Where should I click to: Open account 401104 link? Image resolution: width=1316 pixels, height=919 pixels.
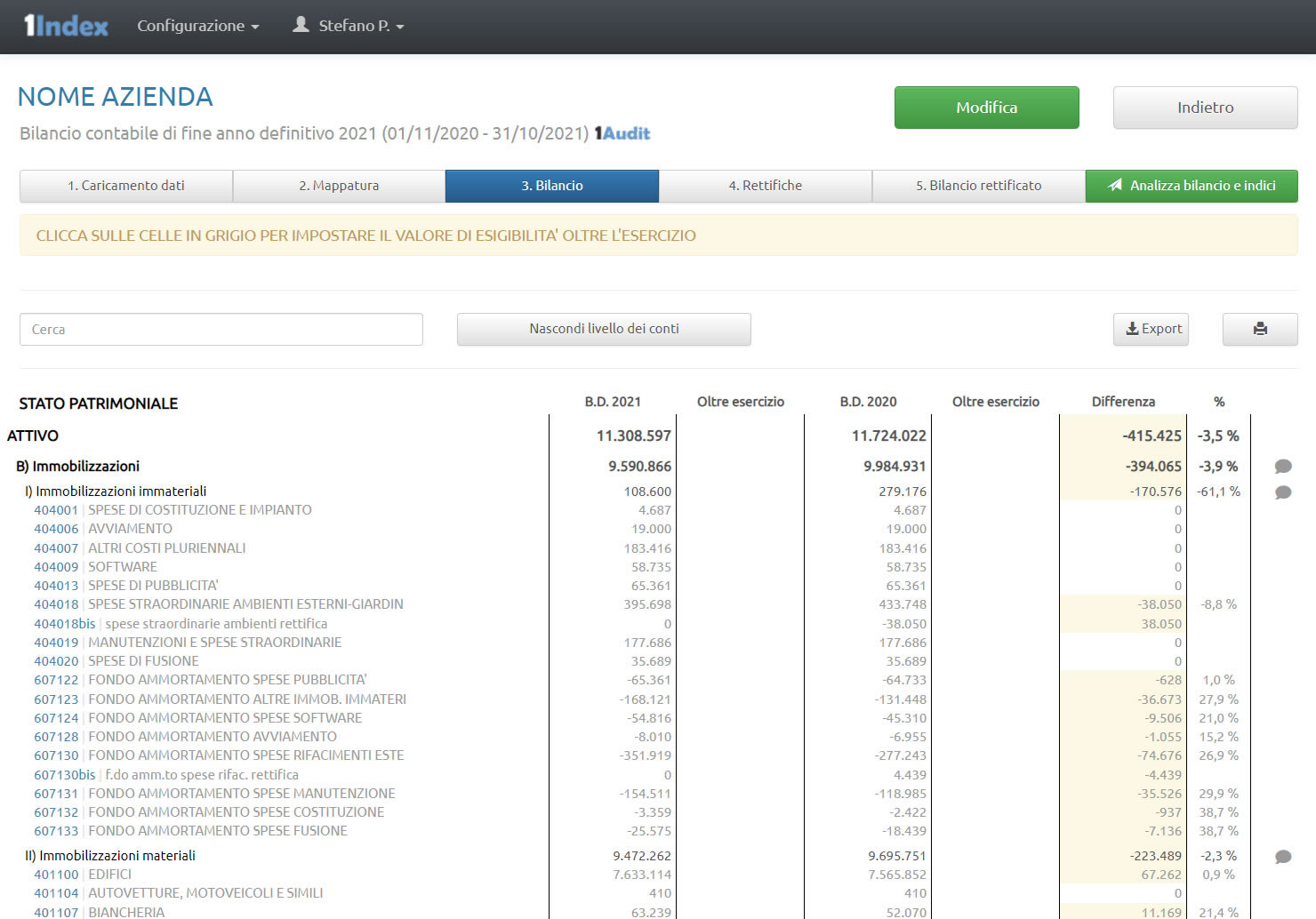pyautogui.click(x=56, y=893)
